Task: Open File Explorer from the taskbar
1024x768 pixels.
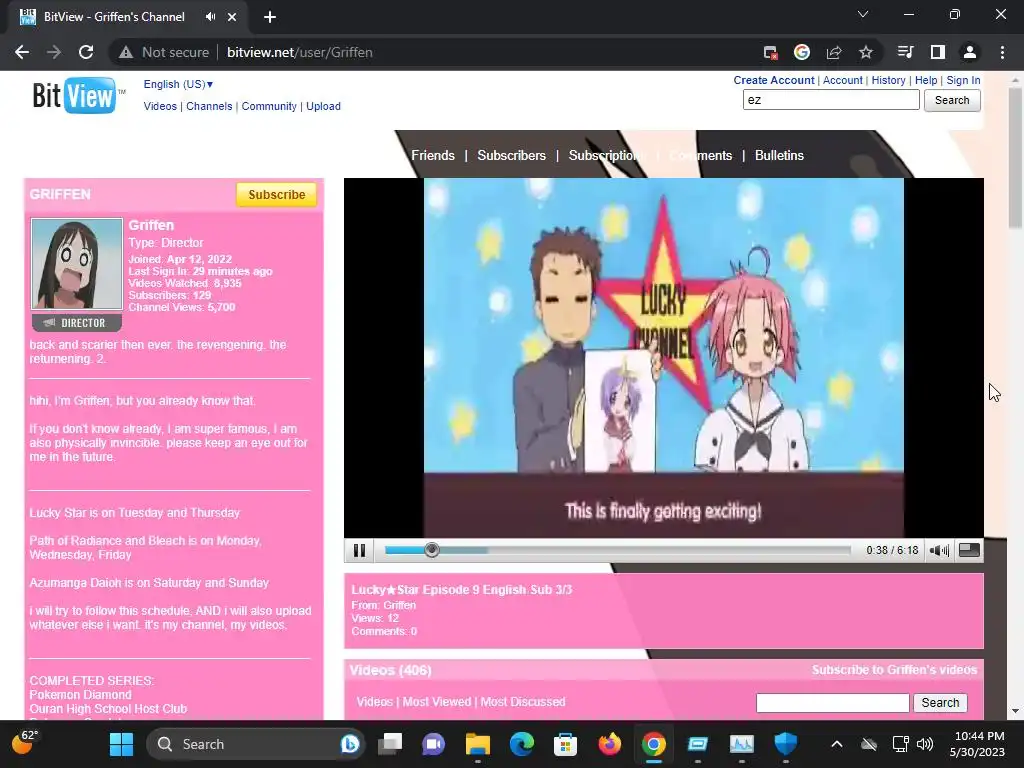Action: 477,744
